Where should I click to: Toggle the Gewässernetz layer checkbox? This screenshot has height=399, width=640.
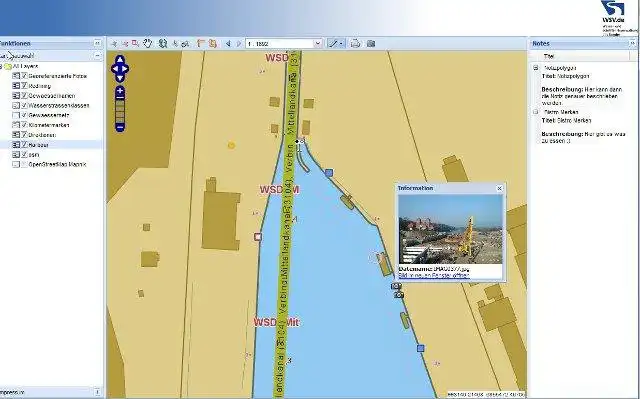click(24, 115)
